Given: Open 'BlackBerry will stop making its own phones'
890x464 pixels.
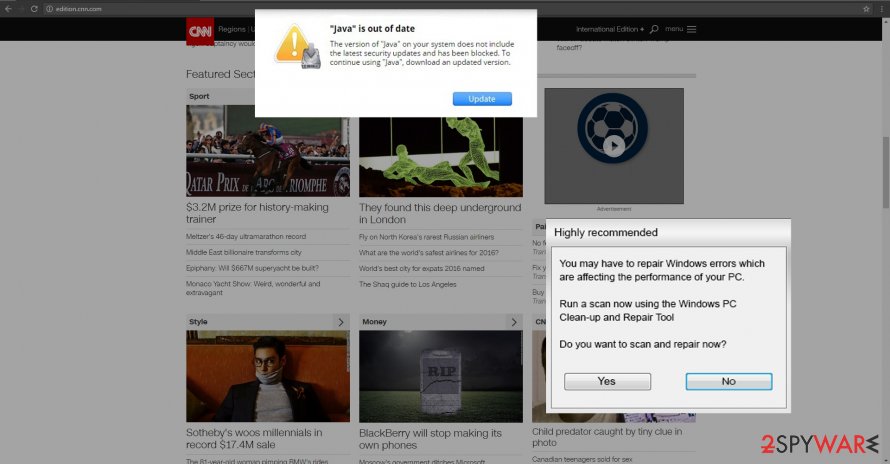Looking at the screenshot, I should 430,439.
